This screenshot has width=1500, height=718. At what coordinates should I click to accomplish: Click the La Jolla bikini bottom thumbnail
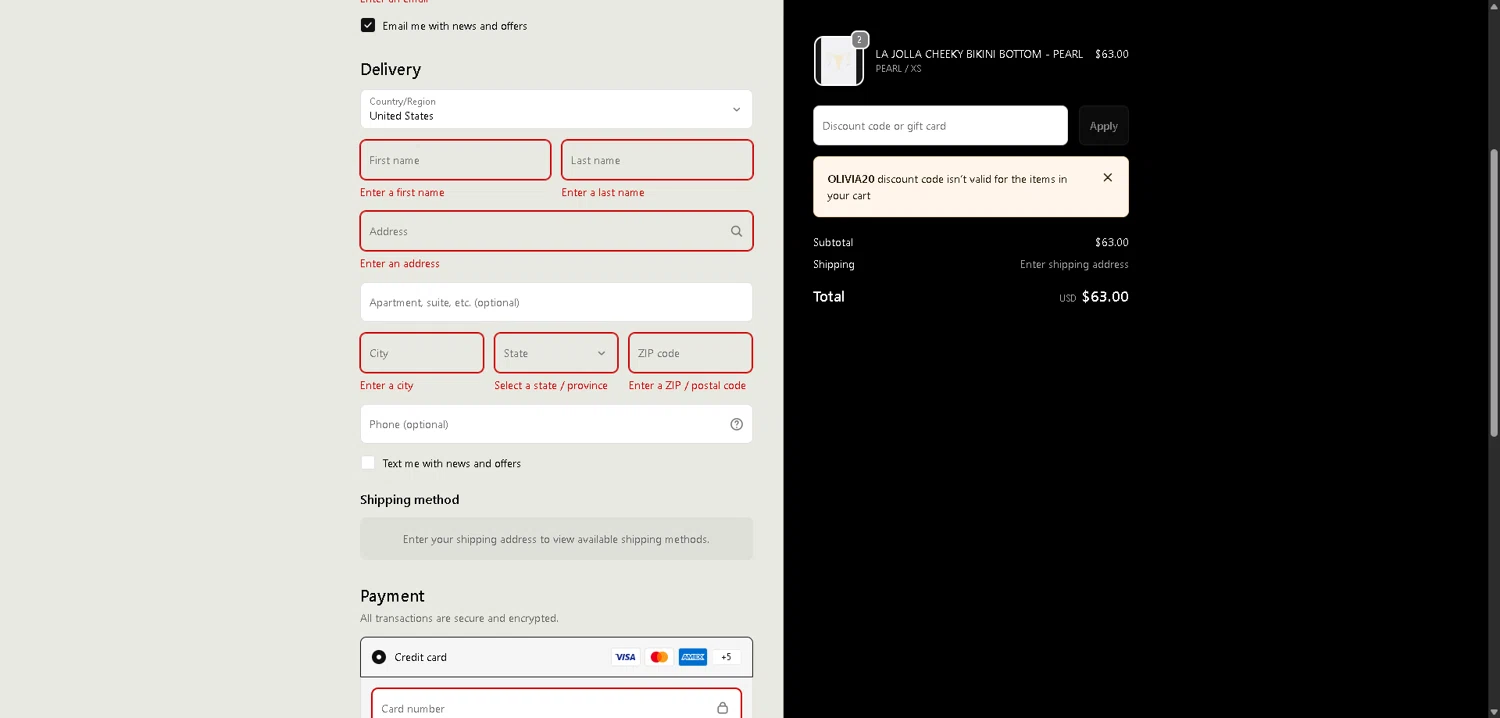839,61
